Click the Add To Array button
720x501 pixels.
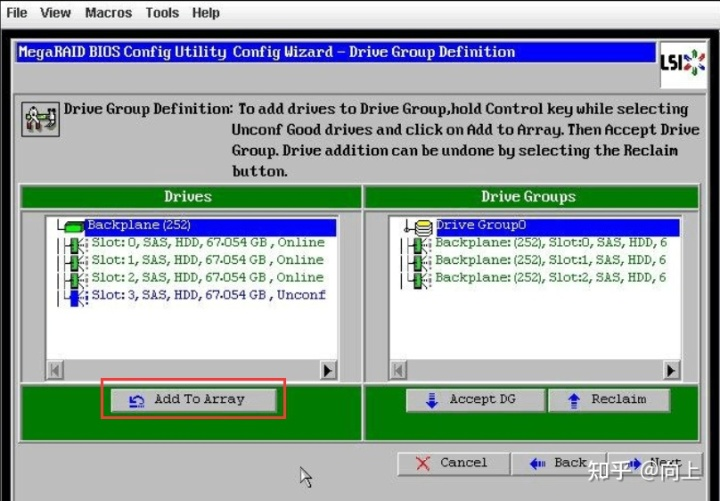click(194, 400)
